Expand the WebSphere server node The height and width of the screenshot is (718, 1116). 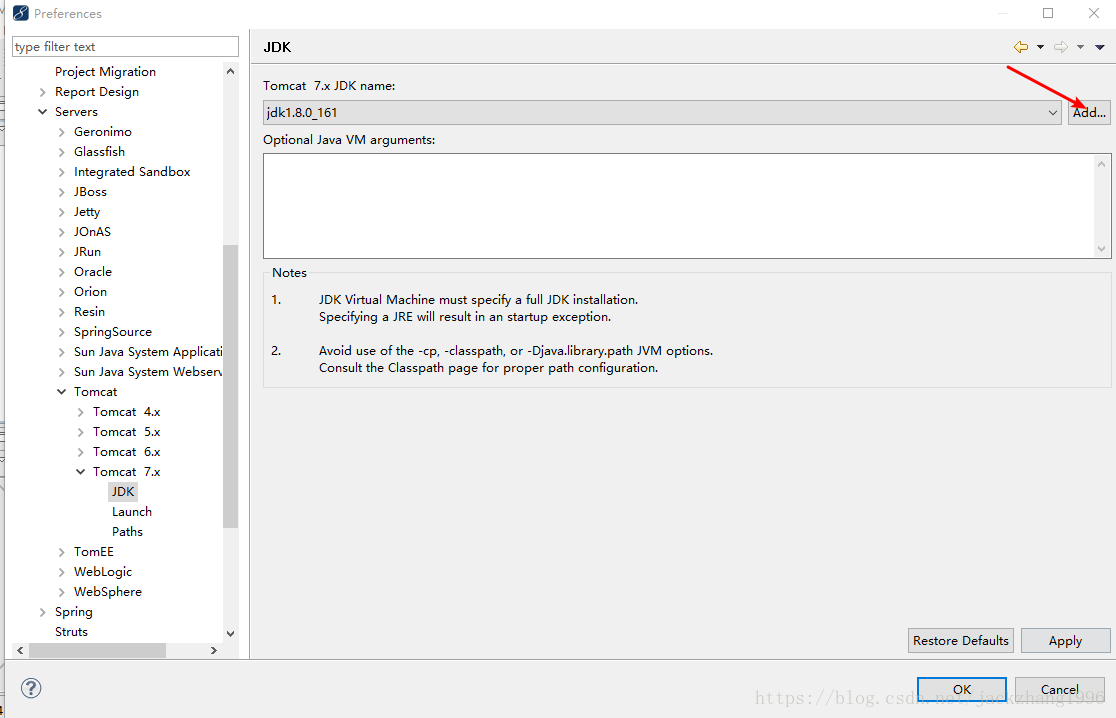click(61, 591)
